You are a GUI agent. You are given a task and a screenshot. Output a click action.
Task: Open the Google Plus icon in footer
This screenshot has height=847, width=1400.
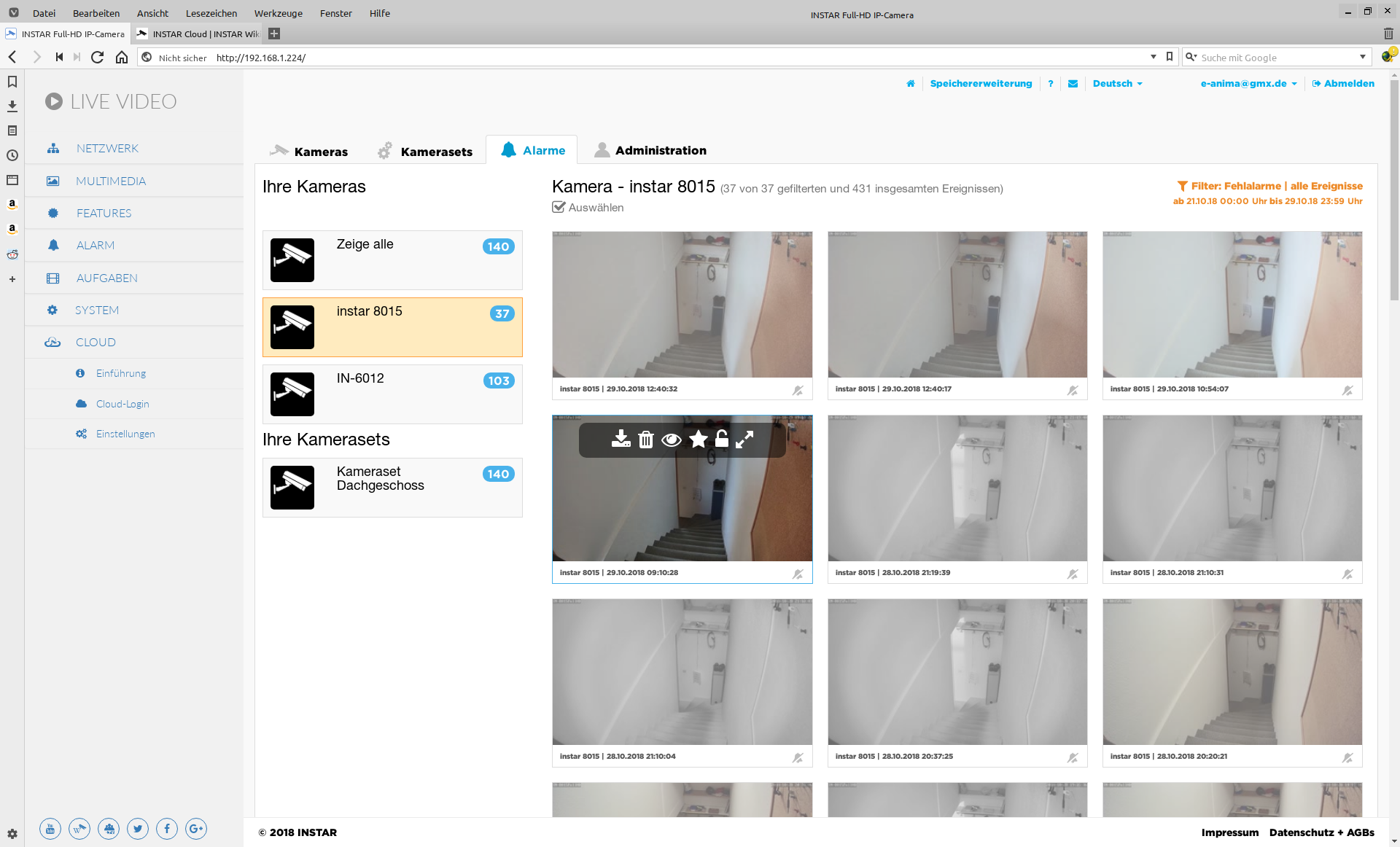[x=196, y=829]
